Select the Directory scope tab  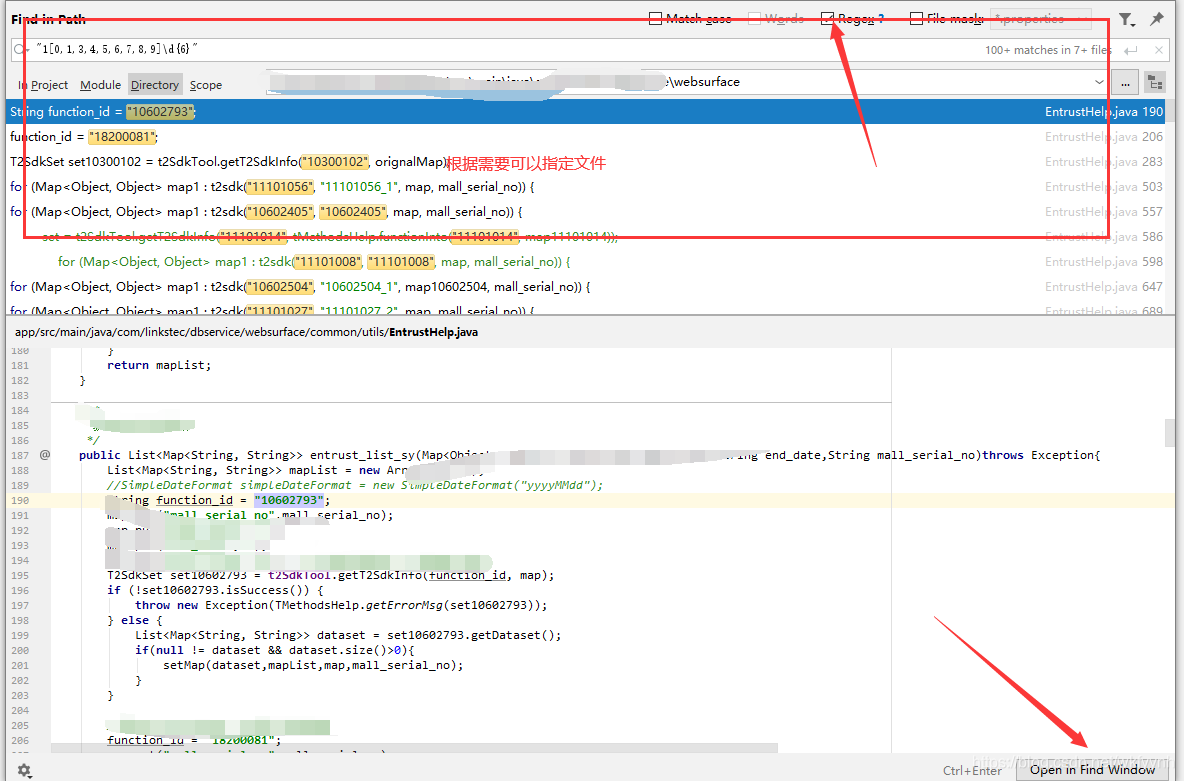tap(155, 85)
